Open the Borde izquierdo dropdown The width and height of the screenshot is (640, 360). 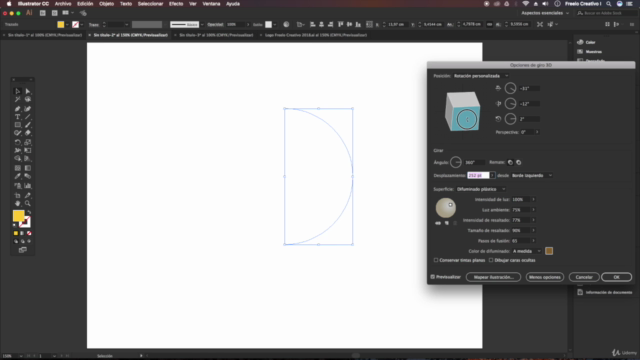pyautogui.click(x=532, y=176)
